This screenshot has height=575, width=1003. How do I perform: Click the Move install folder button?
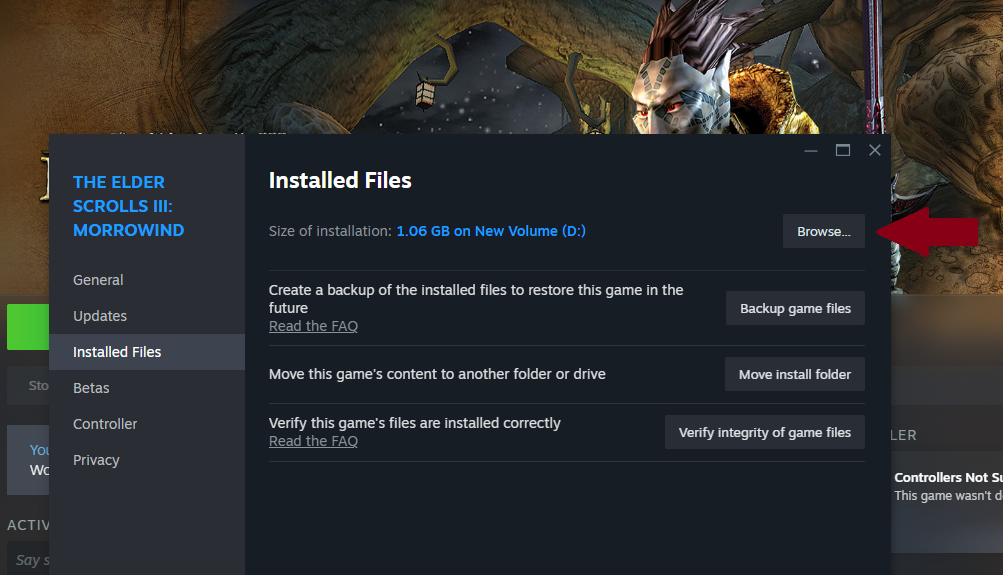(794, 375)
